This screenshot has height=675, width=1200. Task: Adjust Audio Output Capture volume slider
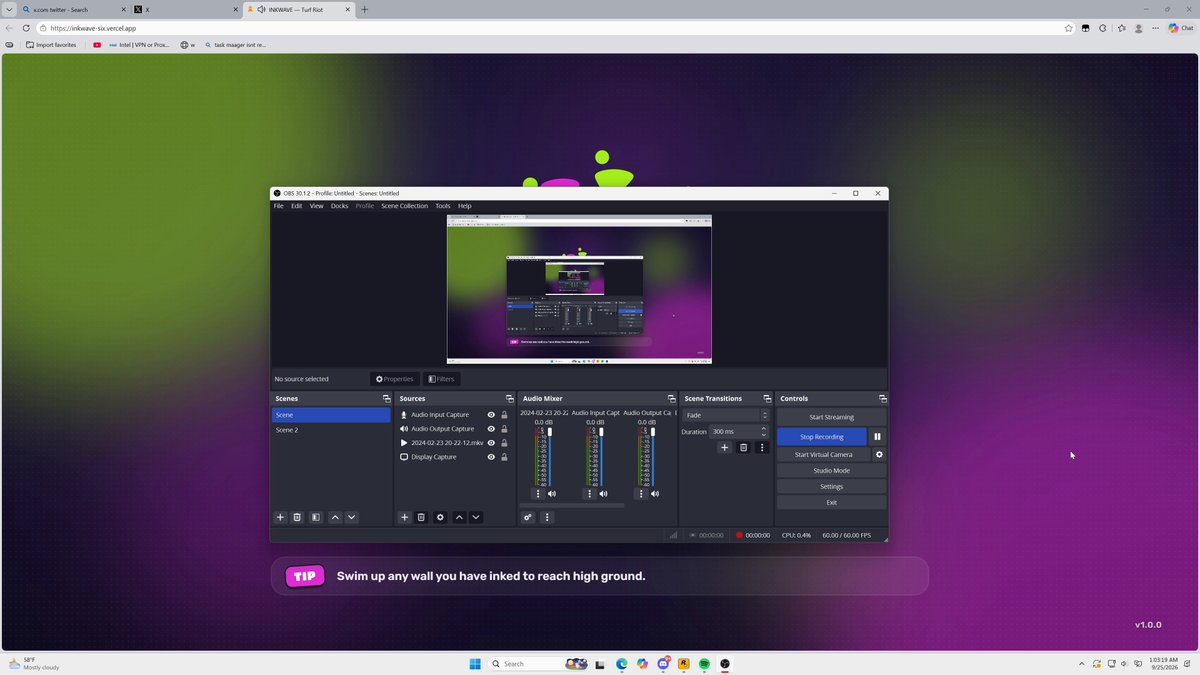653,432
